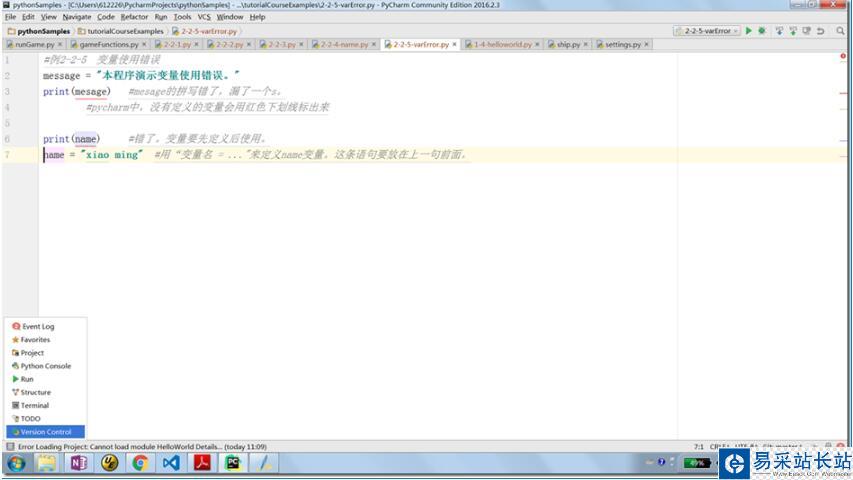Image resolution: width=853 pixels, height=480 pixels.
Task: Click the VCS Commit Changes icon
Action: click(x=793, y=31)
